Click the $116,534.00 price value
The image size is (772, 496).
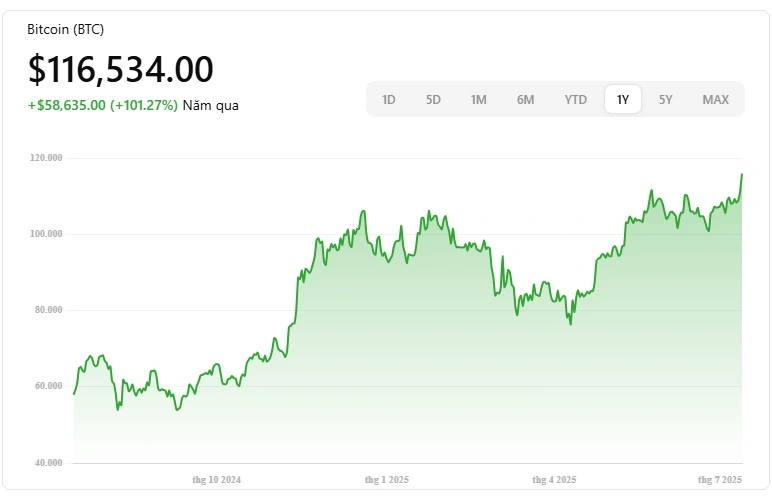[120, 69]
